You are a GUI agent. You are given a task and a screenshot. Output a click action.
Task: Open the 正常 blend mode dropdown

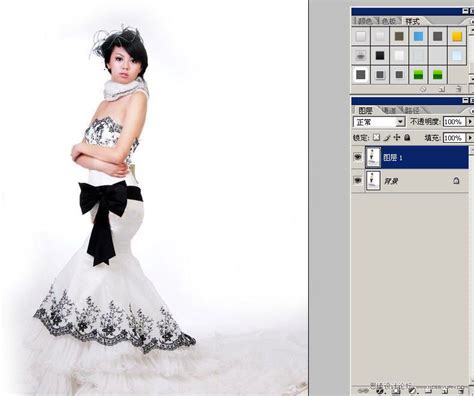point(379,122)
